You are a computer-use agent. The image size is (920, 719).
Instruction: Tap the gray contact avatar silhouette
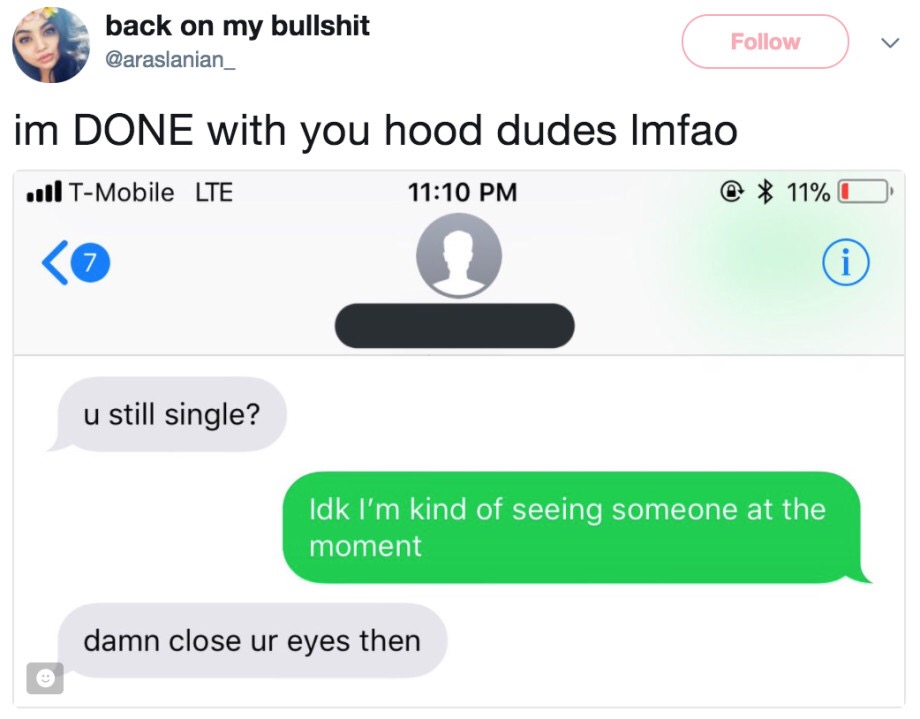point(459,255)
